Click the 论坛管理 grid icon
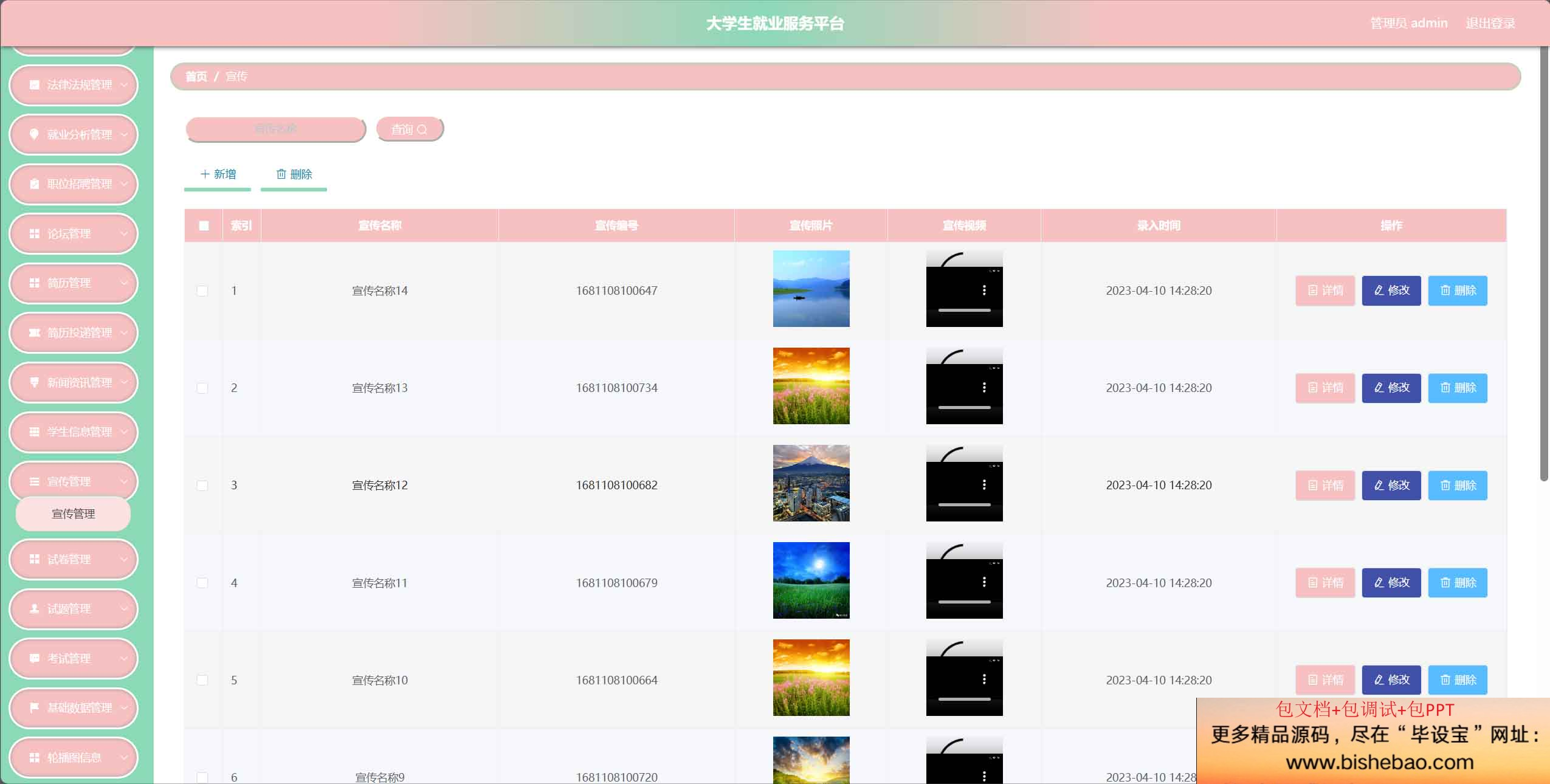 tap(35, 234)
